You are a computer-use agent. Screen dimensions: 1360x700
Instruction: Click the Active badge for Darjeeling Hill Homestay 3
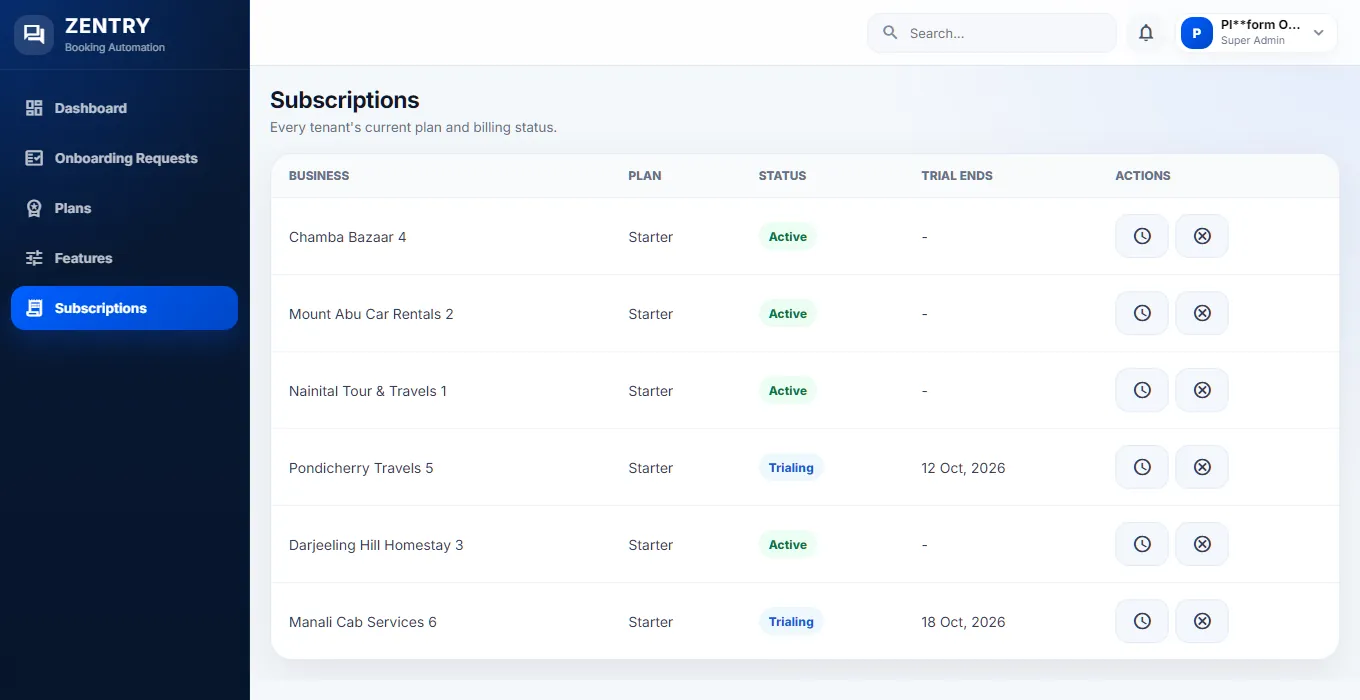coord(788,545)
